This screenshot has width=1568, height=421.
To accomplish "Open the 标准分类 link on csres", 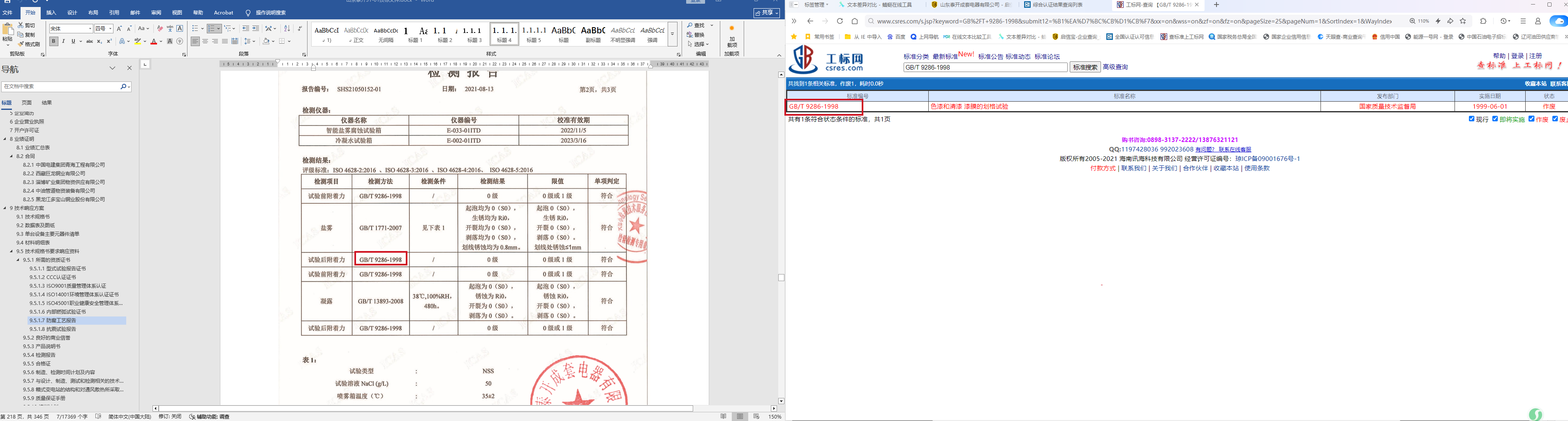I will 916,57.
